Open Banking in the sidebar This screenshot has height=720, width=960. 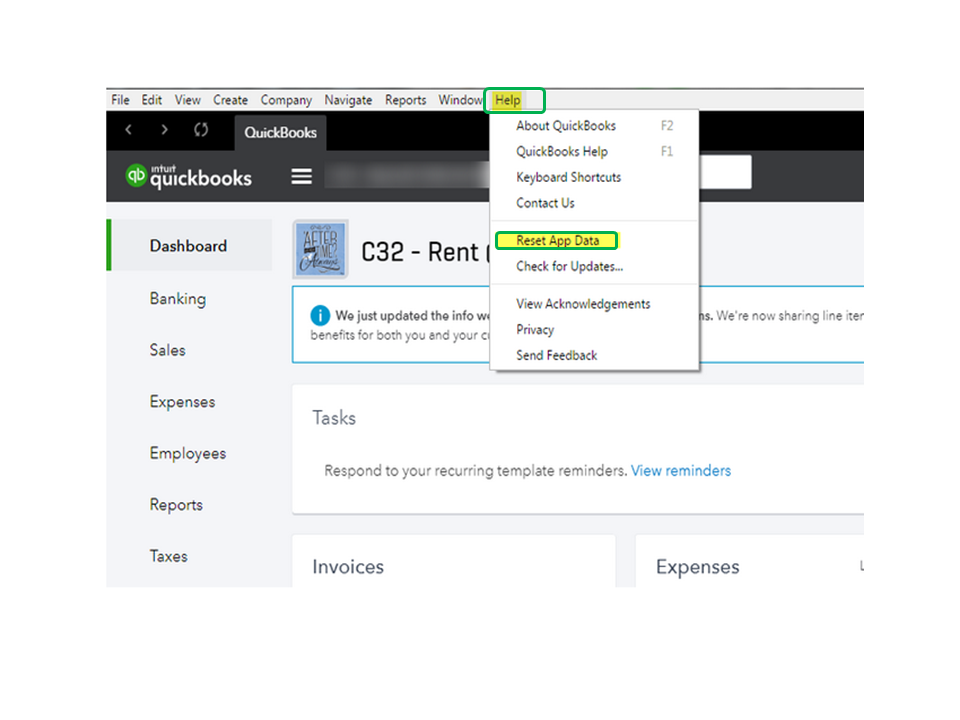point(178,299)
